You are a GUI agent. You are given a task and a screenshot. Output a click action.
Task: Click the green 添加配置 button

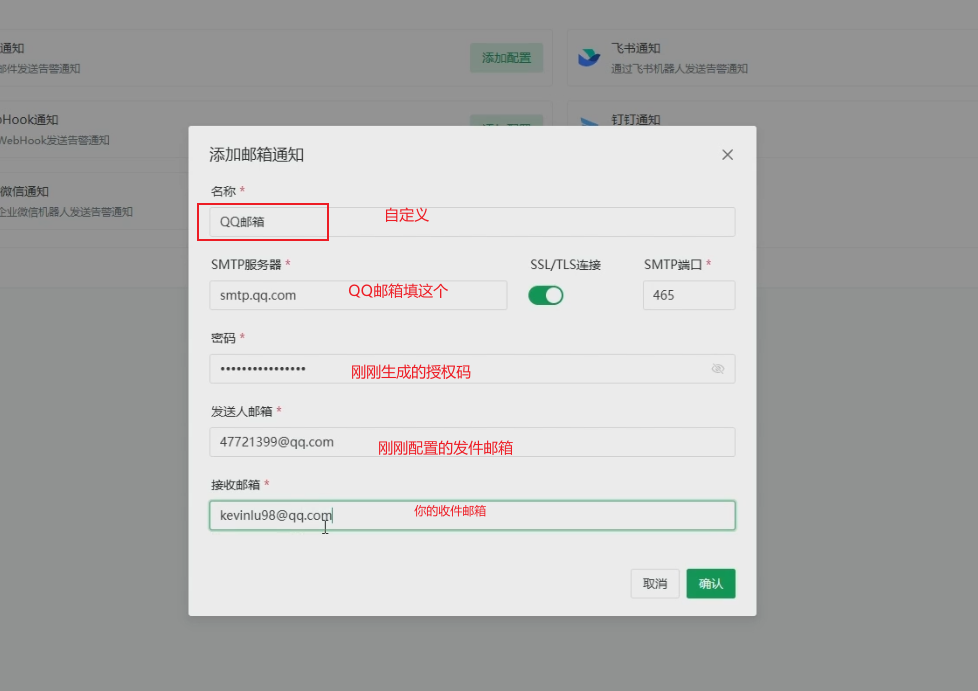tap(506, 57)
